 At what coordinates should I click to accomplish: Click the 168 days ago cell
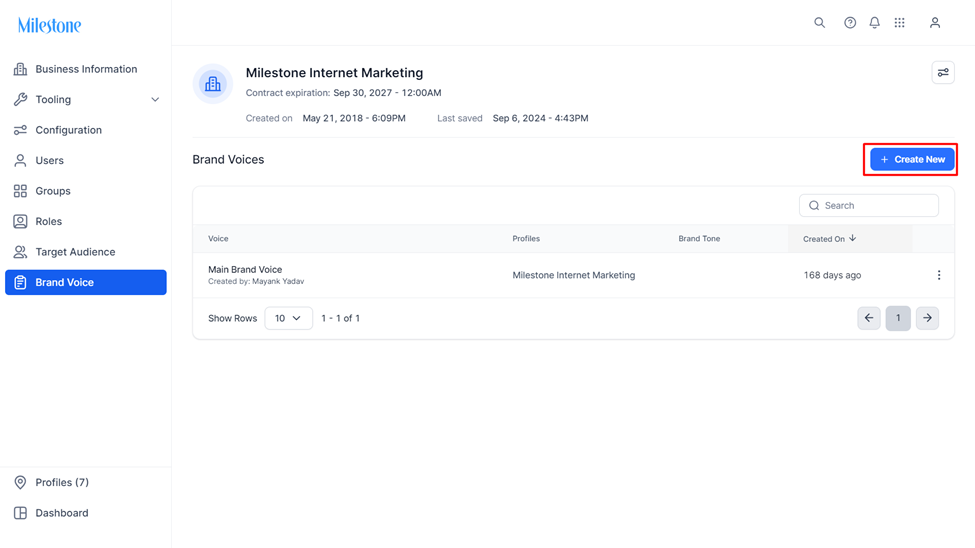point(832,275)
